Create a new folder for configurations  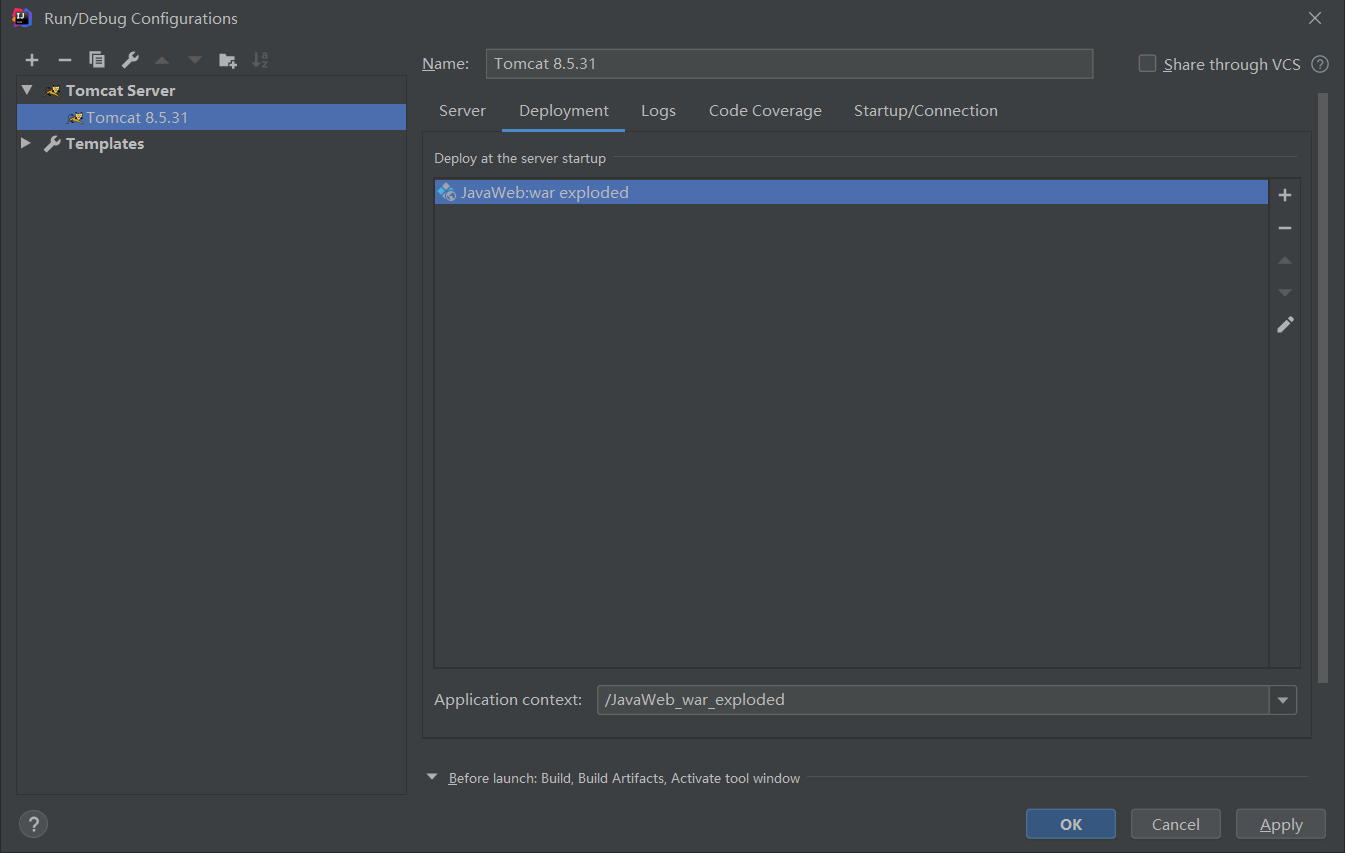(x=228, y=60)
